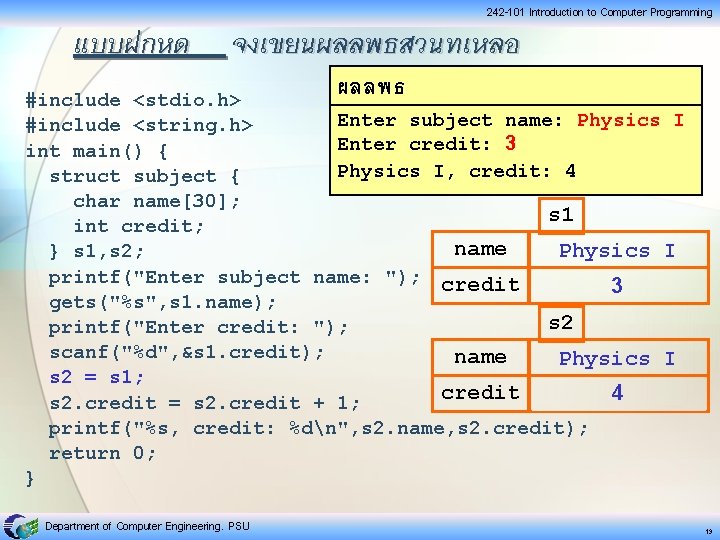Viewport: 720px width, 540px height.
Task: Click the "s2" struct label box
Action: coord(561,323)
